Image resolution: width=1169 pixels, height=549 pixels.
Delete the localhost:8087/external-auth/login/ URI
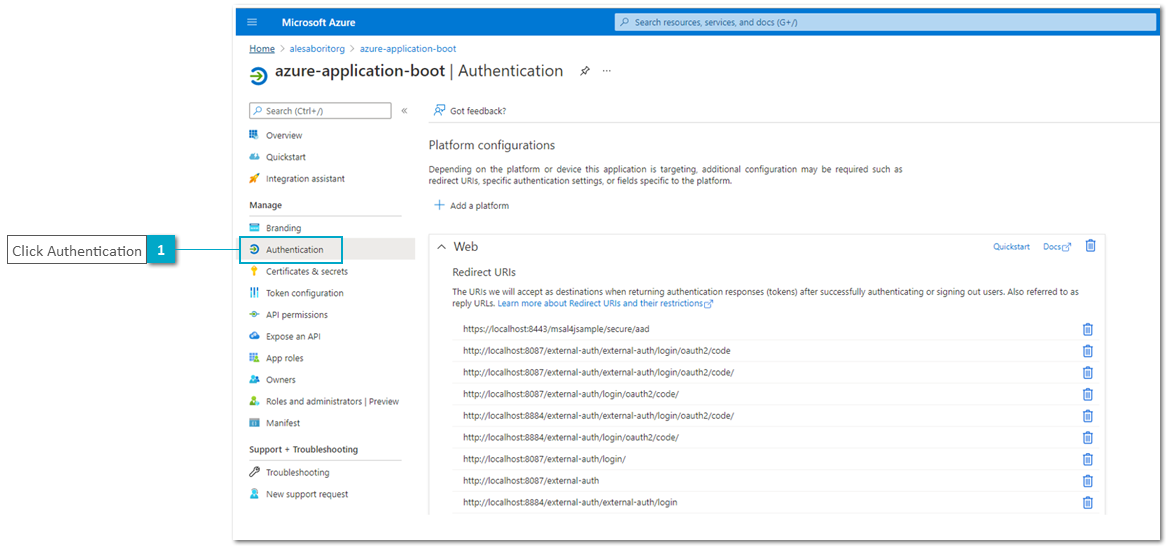click(1087, 459)
